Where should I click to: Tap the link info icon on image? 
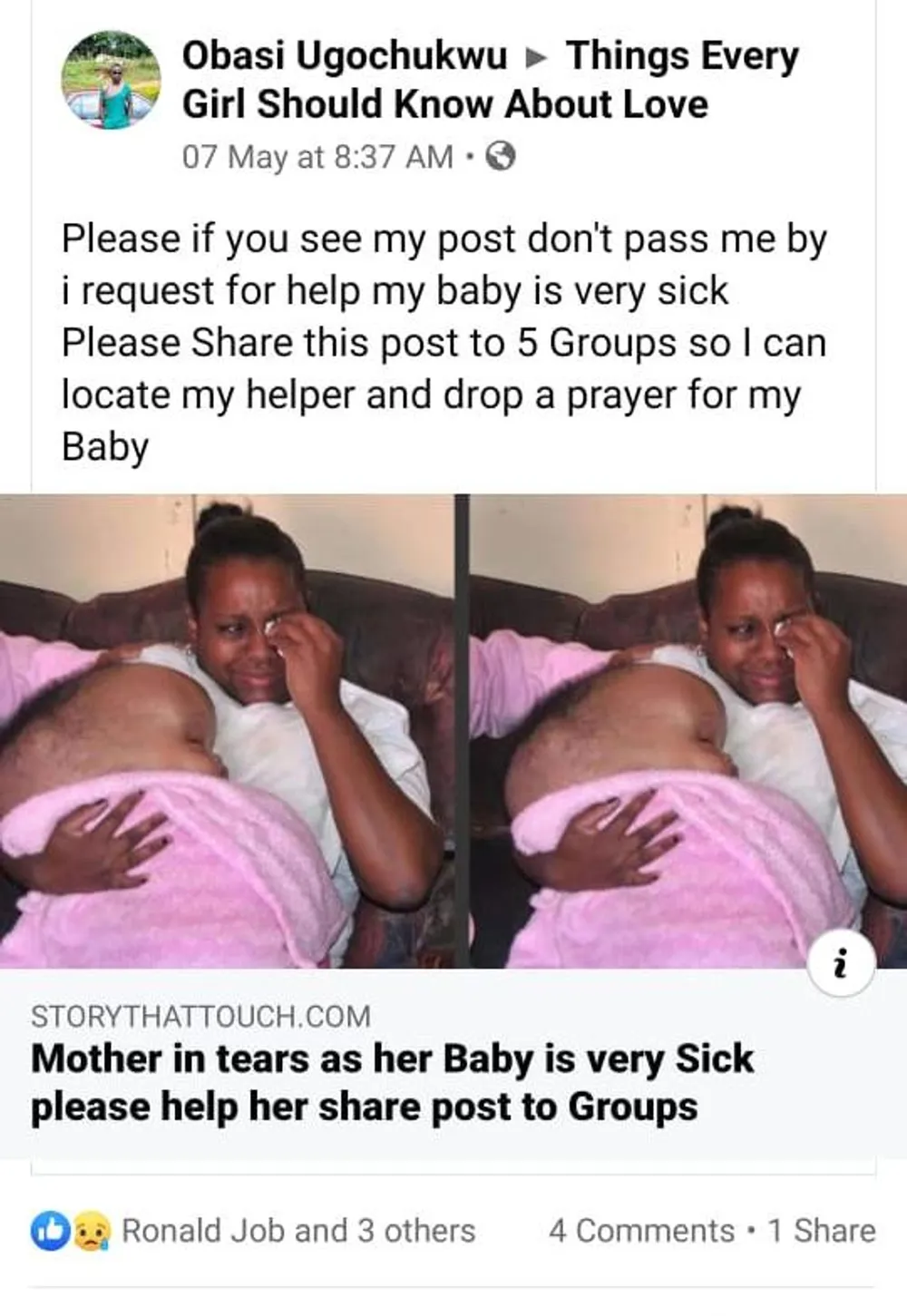coord(841,963)
